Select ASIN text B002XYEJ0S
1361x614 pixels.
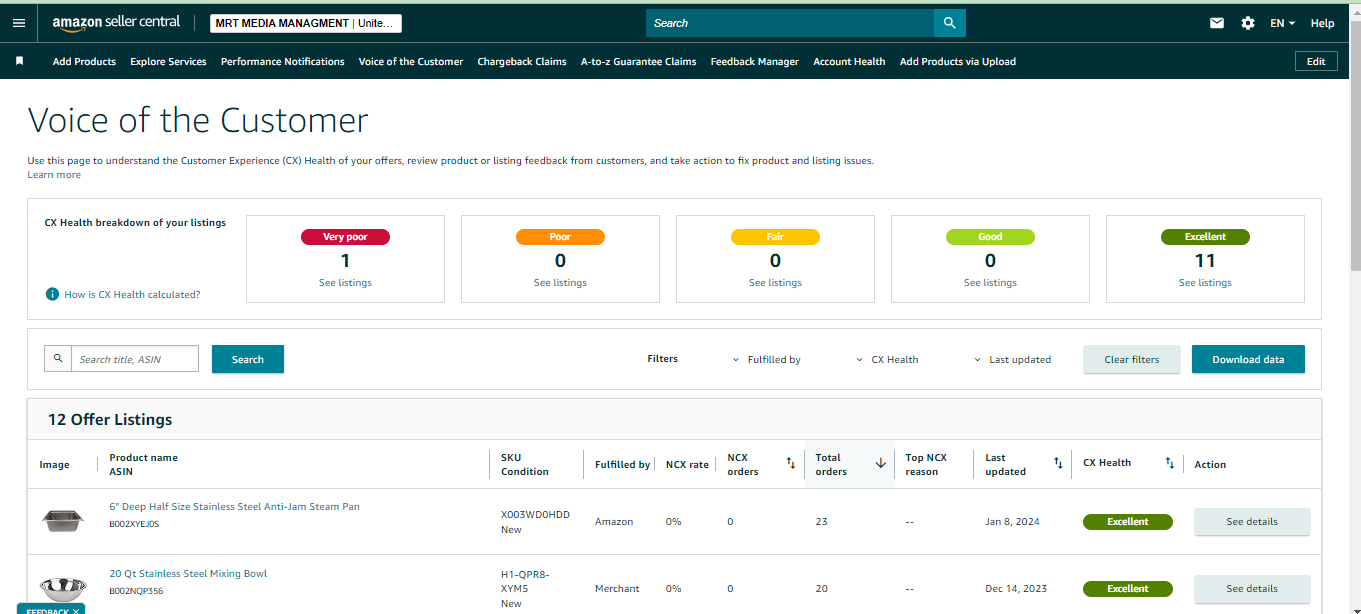[134, 523]
